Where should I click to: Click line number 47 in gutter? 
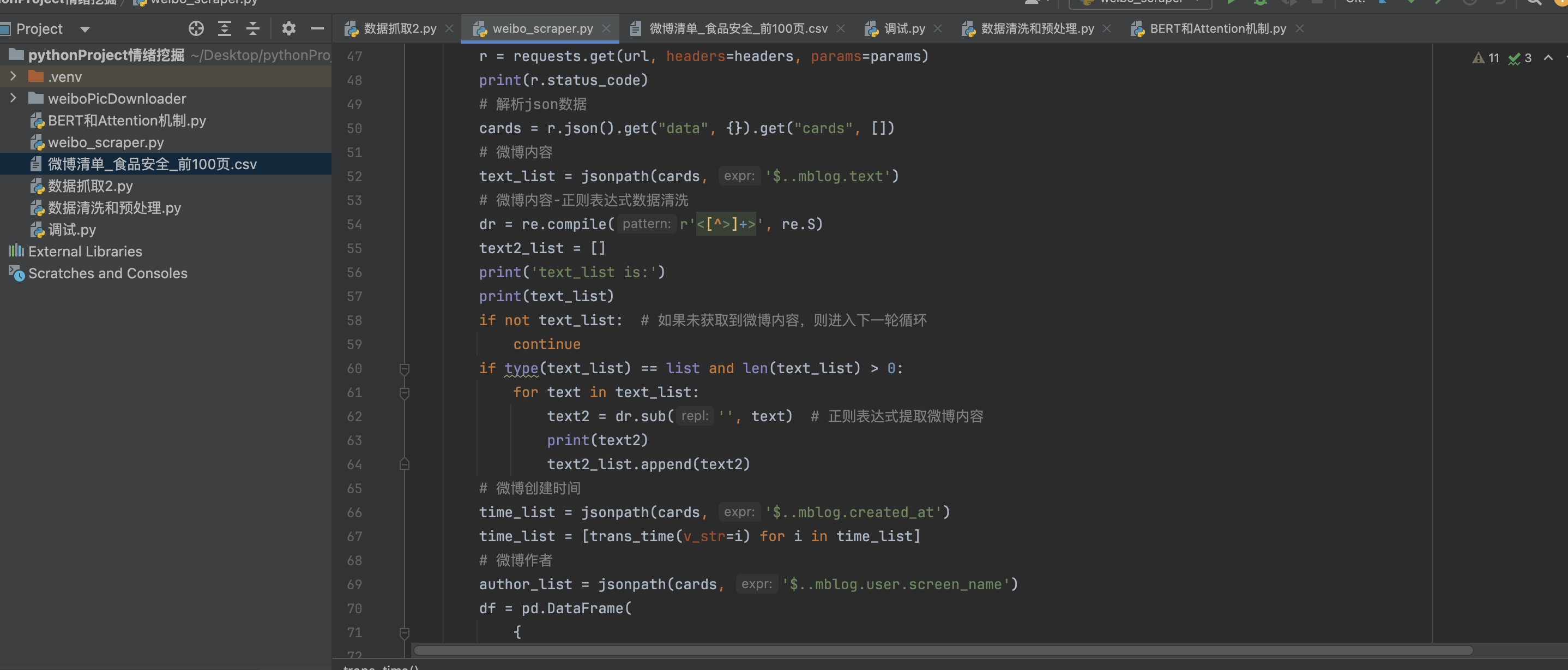pos(354,57)
